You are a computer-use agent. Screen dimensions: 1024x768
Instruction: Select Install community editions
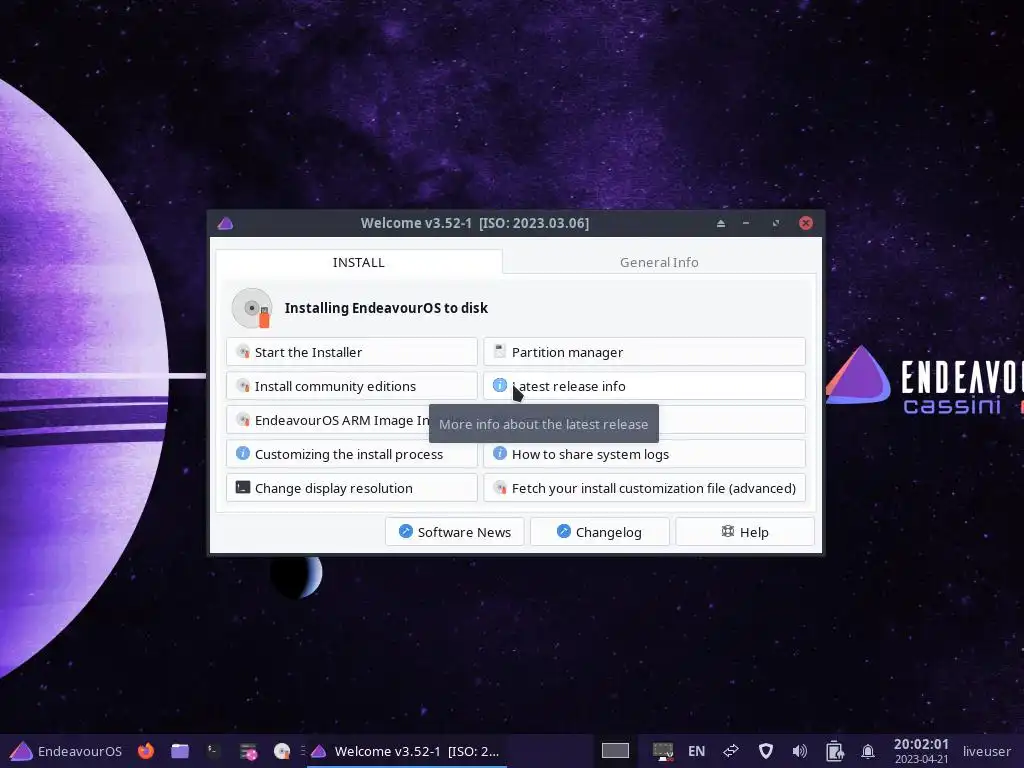click(x=351, y=386)
